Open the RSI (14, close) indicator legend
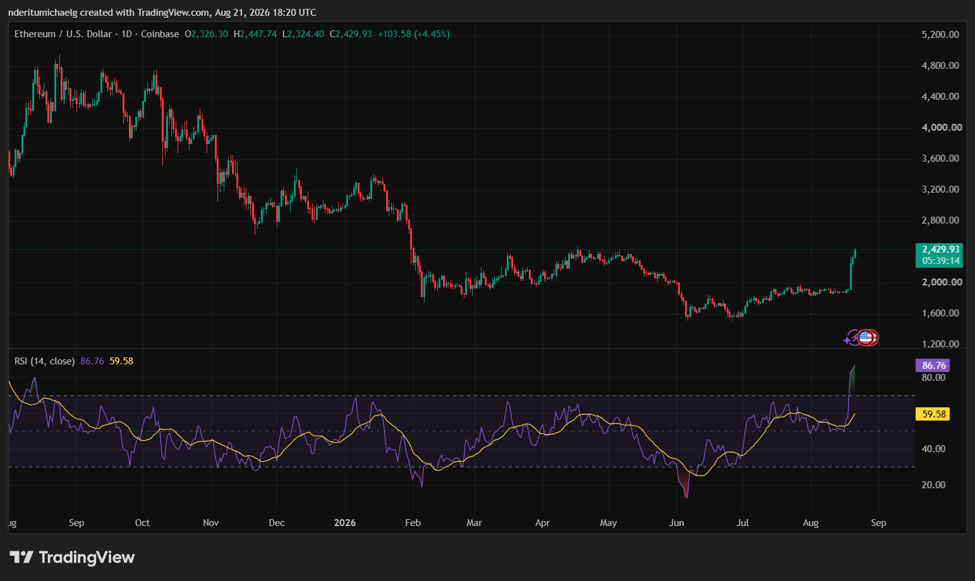This screenshot has width=975, height=581. (x=44, y=361)
